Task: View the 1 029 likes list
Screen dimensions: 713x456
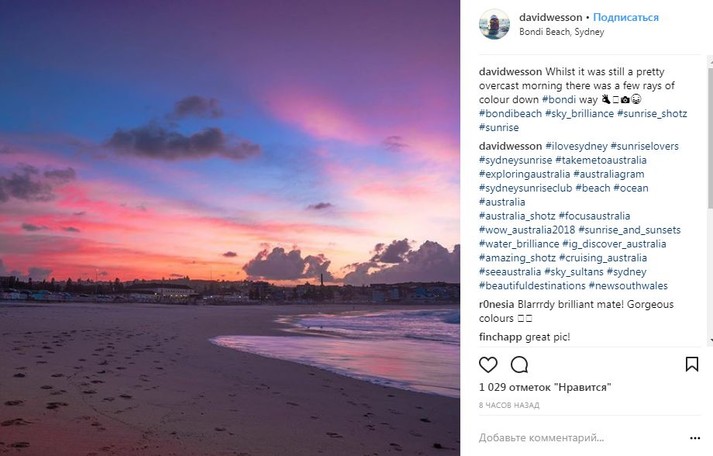Action: [544, 388]
